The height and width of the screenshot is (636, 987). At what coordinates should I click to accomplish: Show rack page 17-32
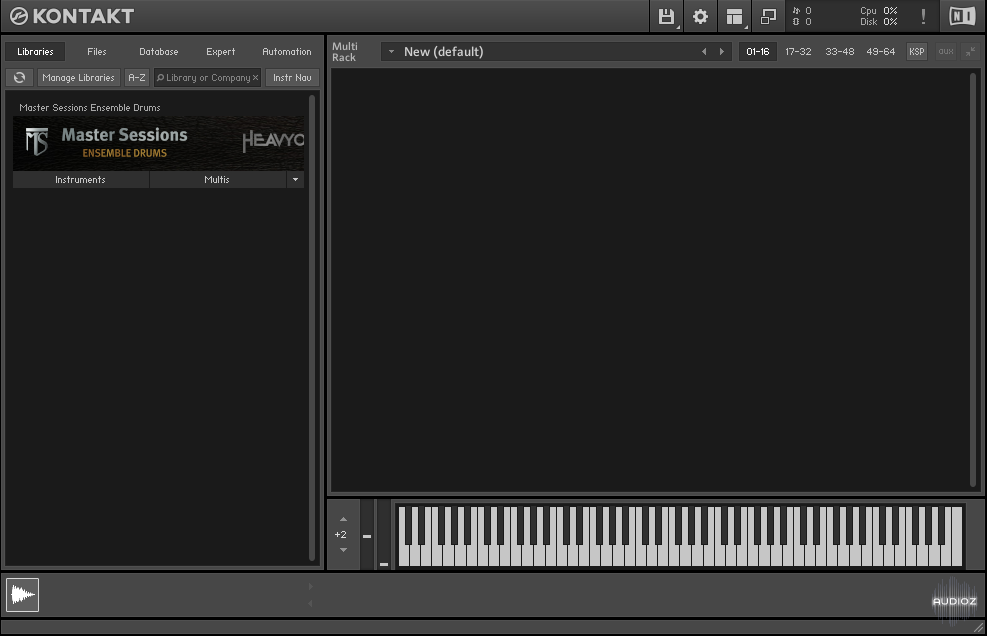click(798, 52)
